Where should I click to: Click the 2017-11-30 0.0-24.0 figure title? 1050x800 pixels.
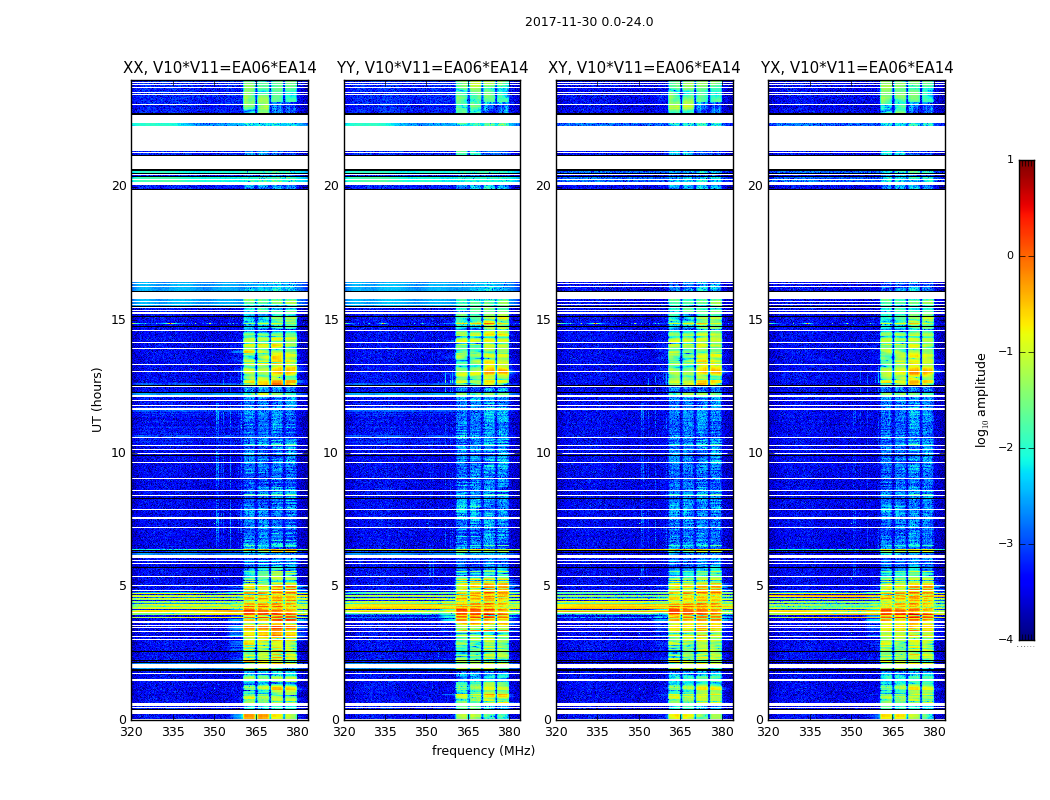[589, 22]
